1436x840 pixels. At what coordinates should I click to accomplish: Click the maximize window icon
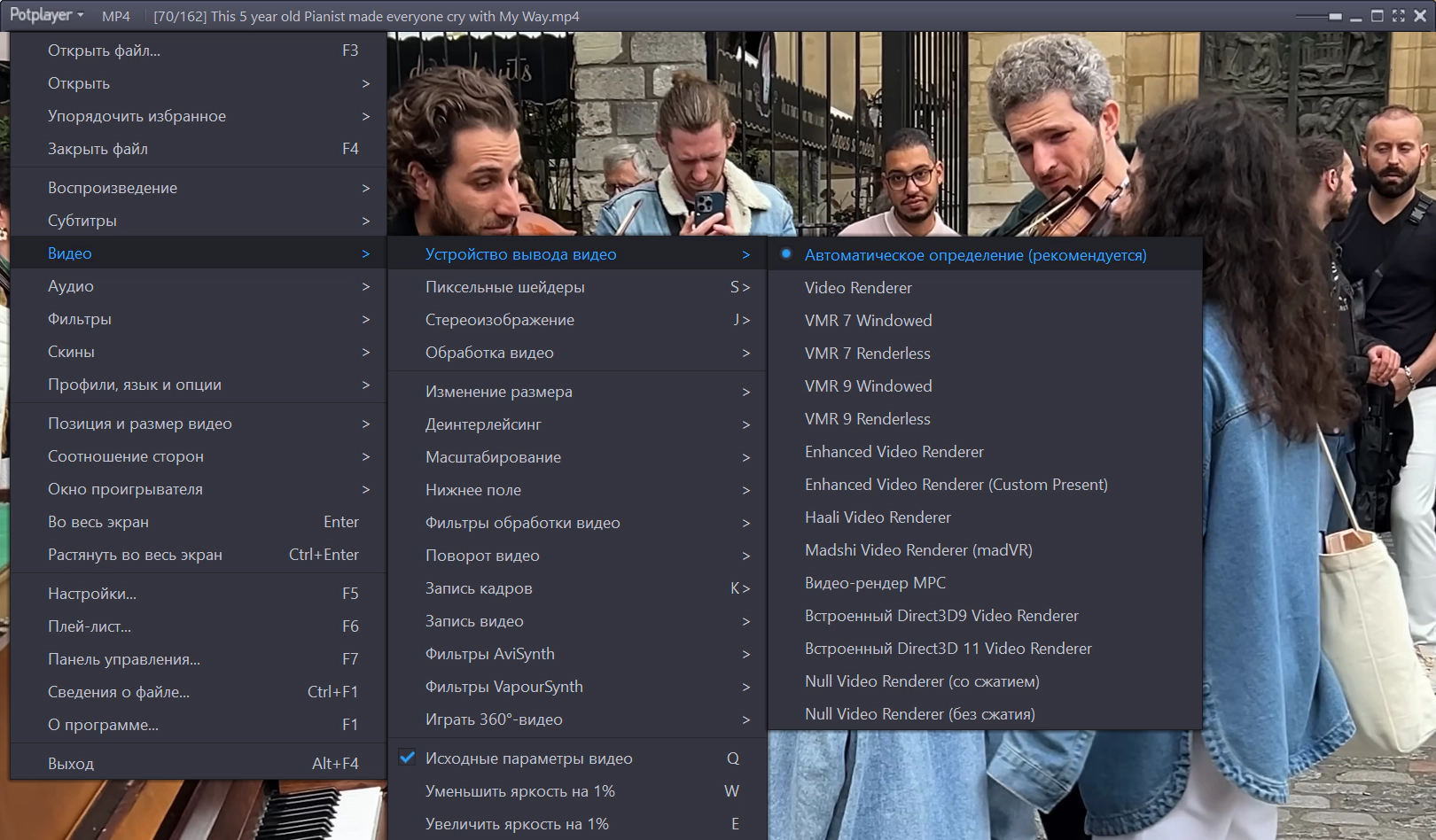[1377, 16]
